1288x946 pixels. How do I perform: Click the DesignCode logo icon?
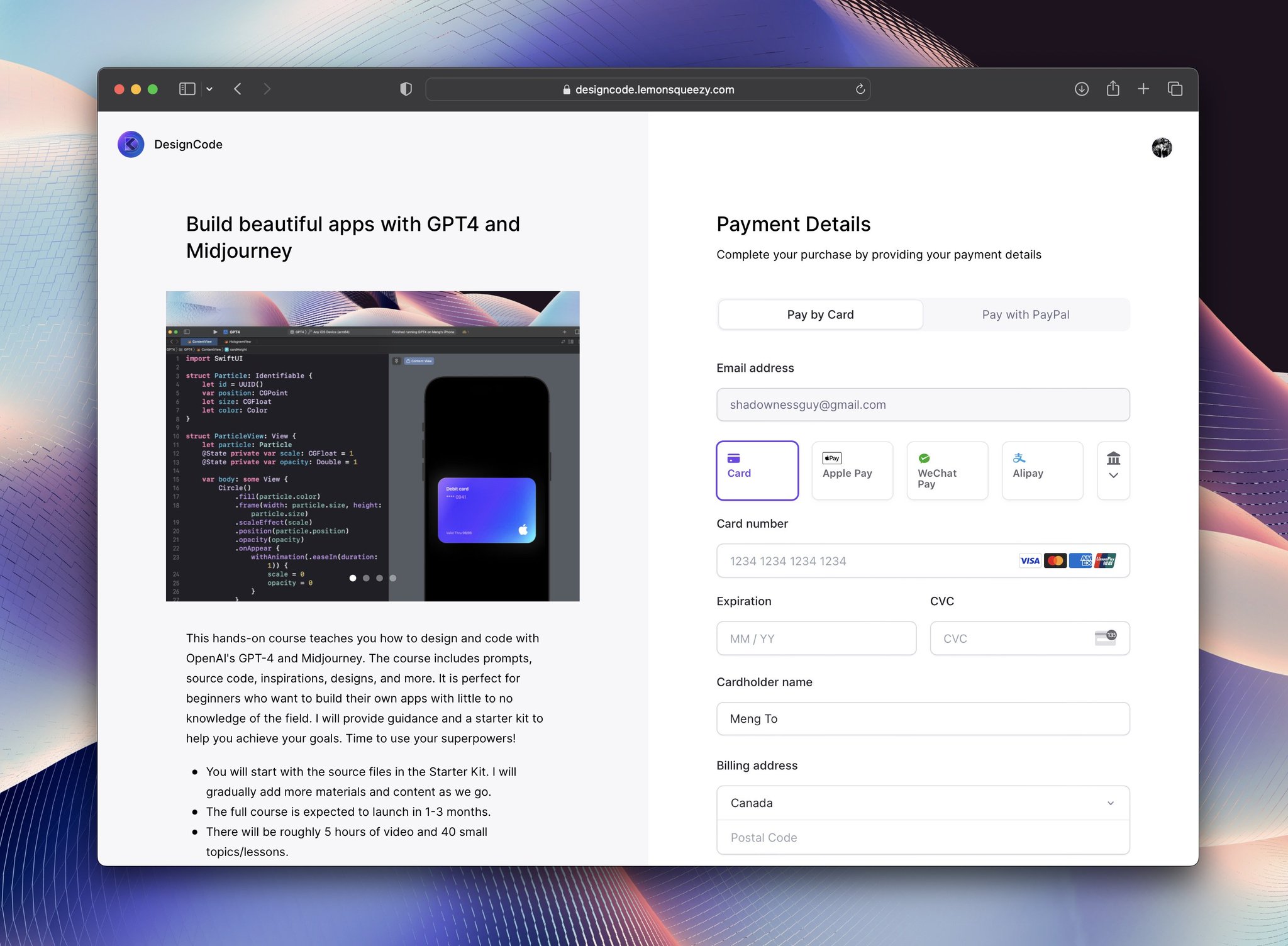131,145
